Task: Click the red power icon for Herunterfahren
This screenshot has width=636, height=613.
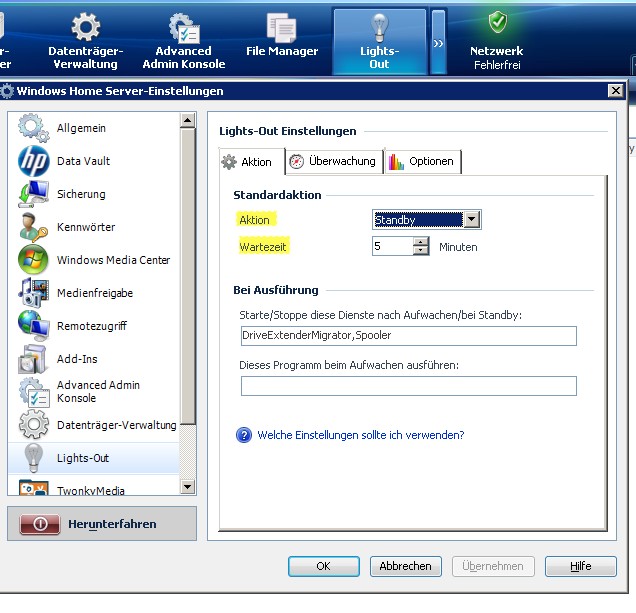Action: 40,524
